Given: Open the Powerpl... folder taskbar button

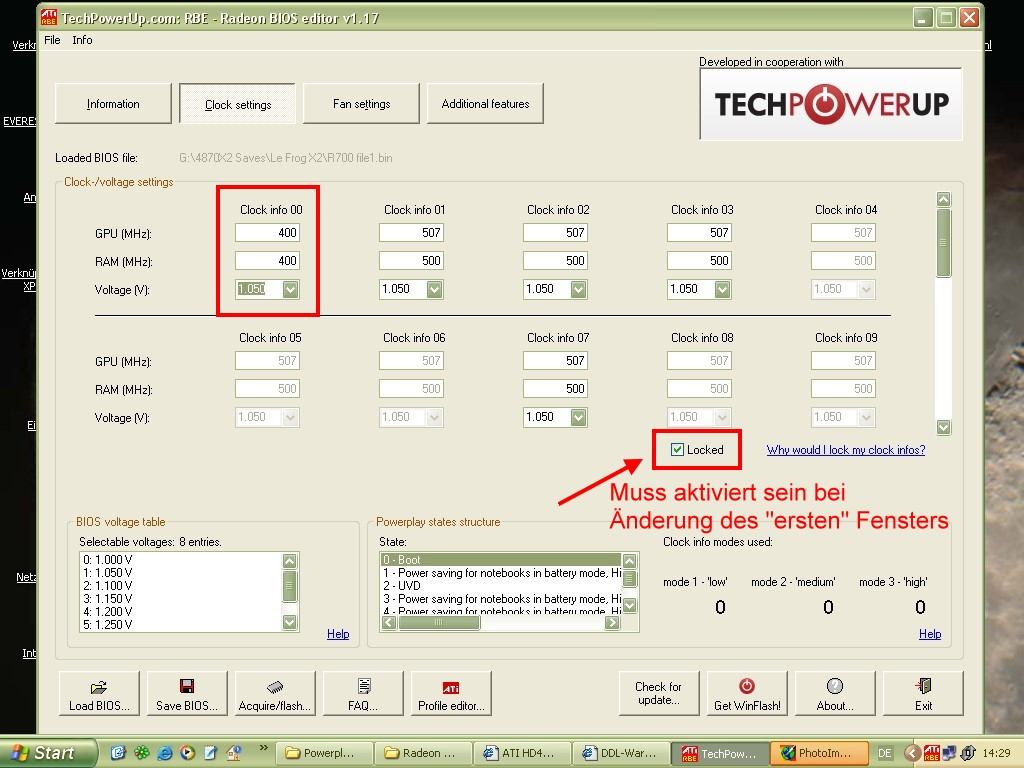Looking at the screenshot, I should point(325,753).
